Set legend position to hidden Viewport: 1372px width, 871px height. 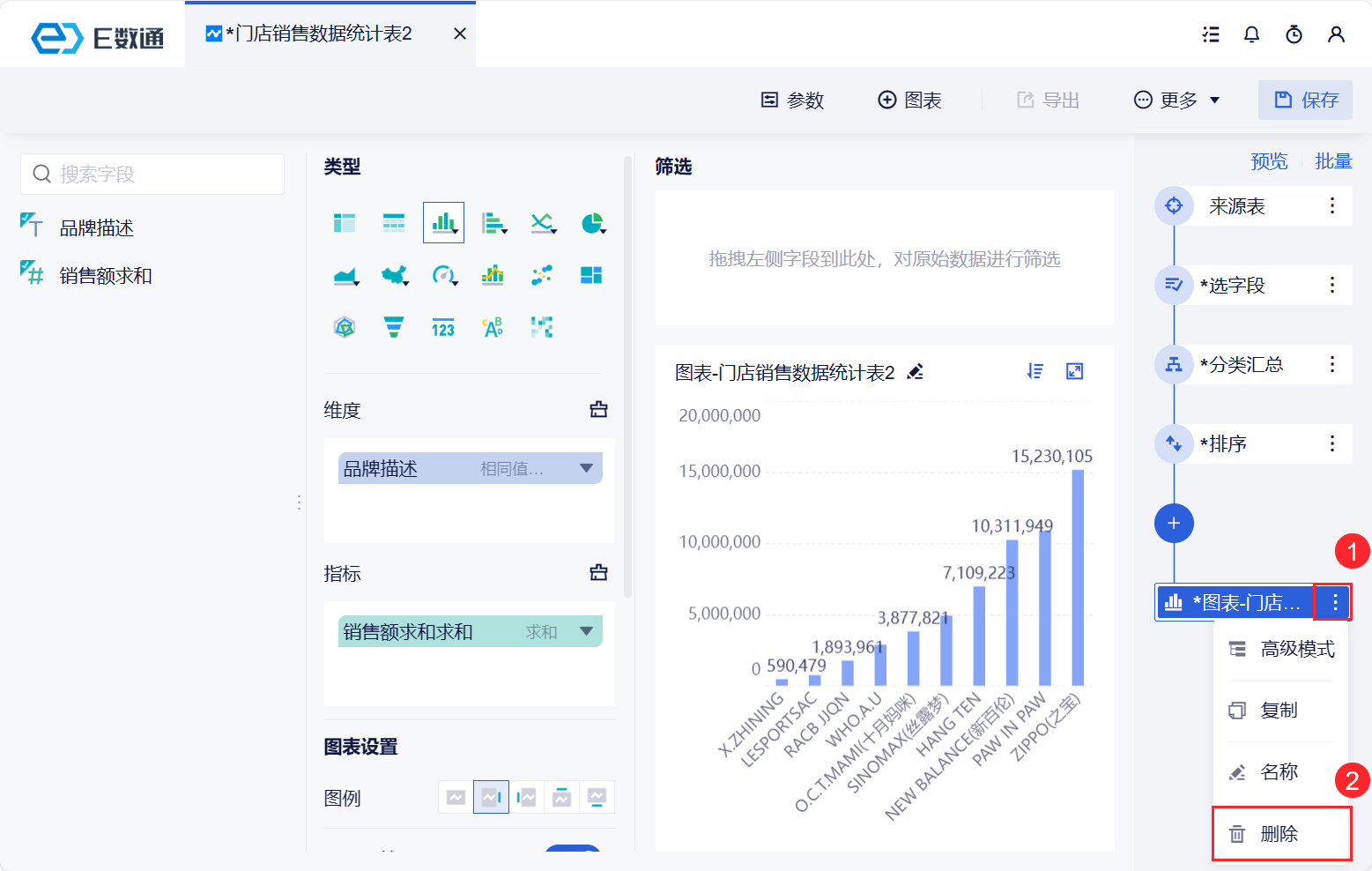pos(456,797)
